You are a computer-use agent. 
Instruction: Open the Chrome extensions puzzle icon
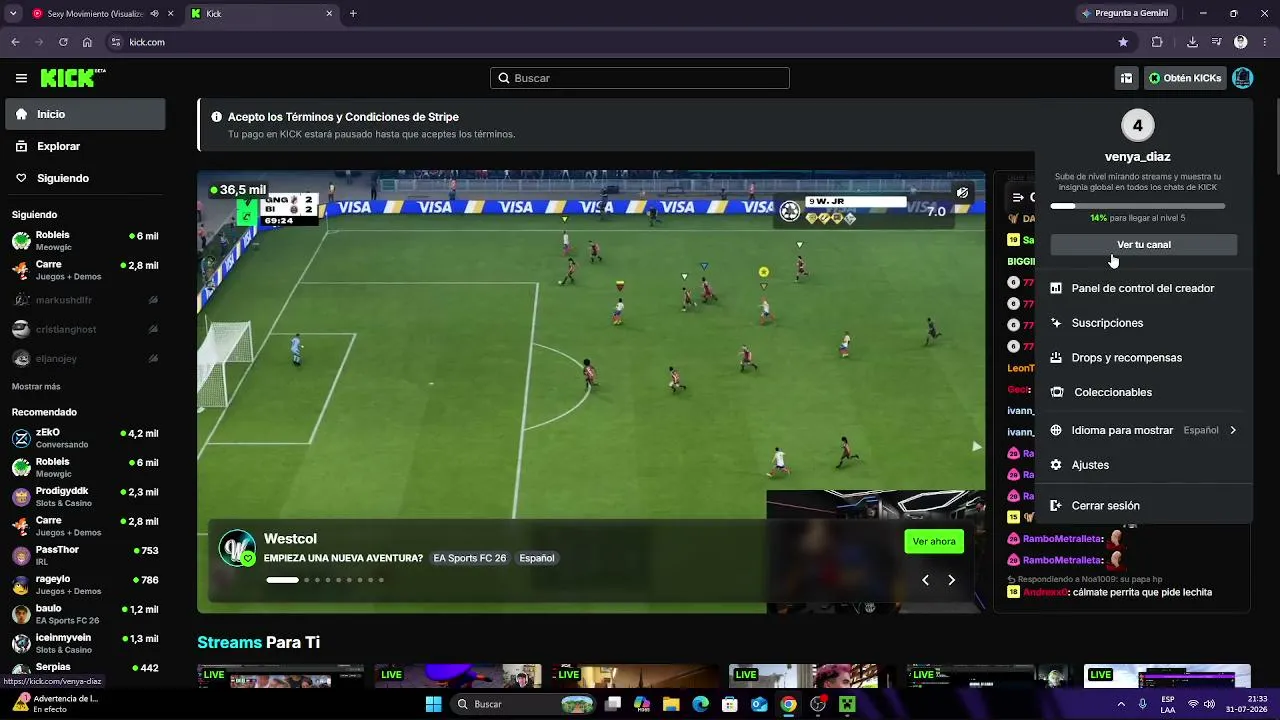(1157, 42)
